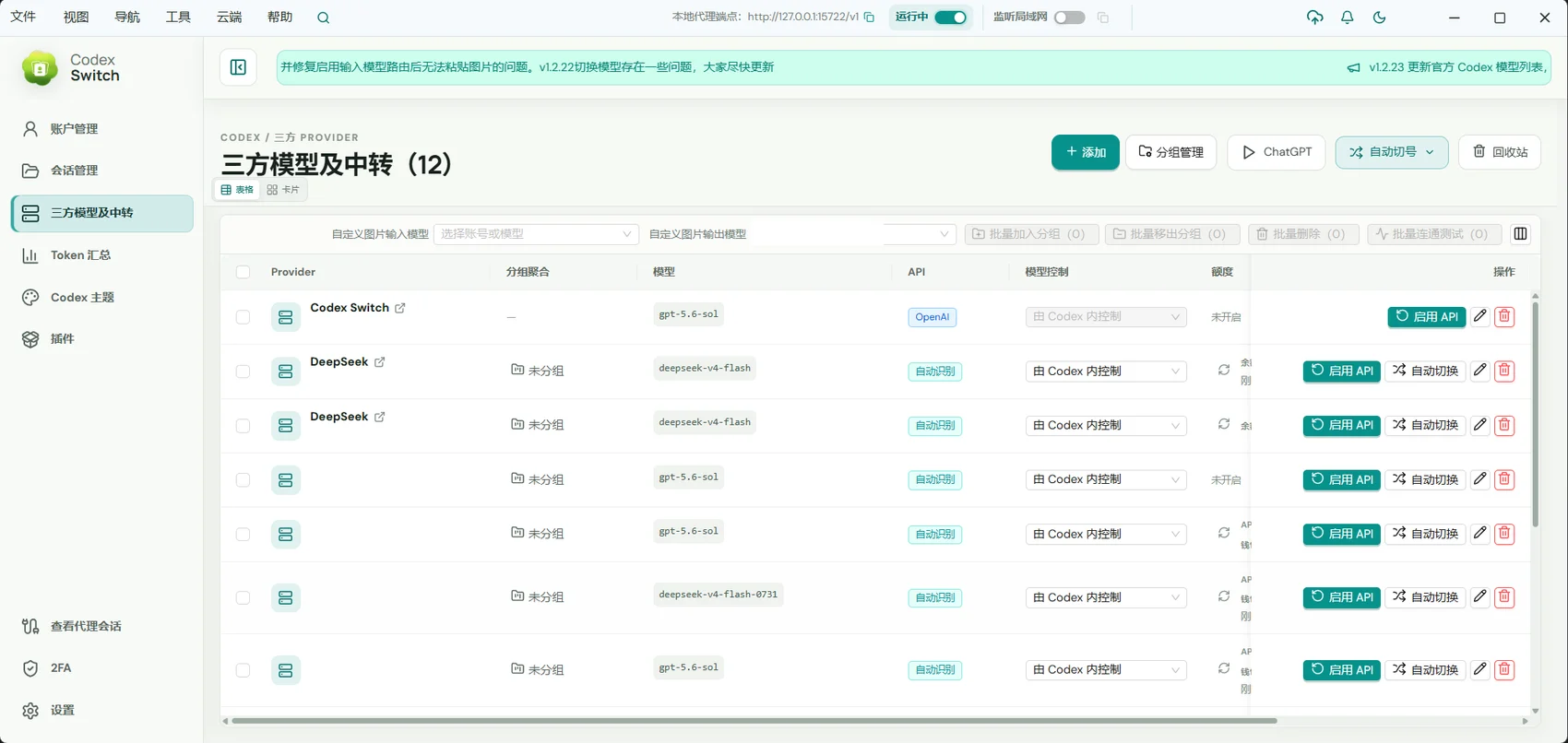Click the cloud upload icon in title bar

[1315, 18]
